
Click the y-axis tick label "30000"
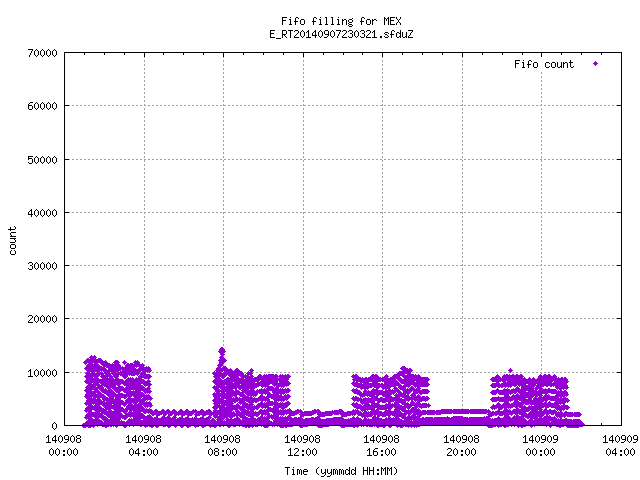(x=42, y=266)
